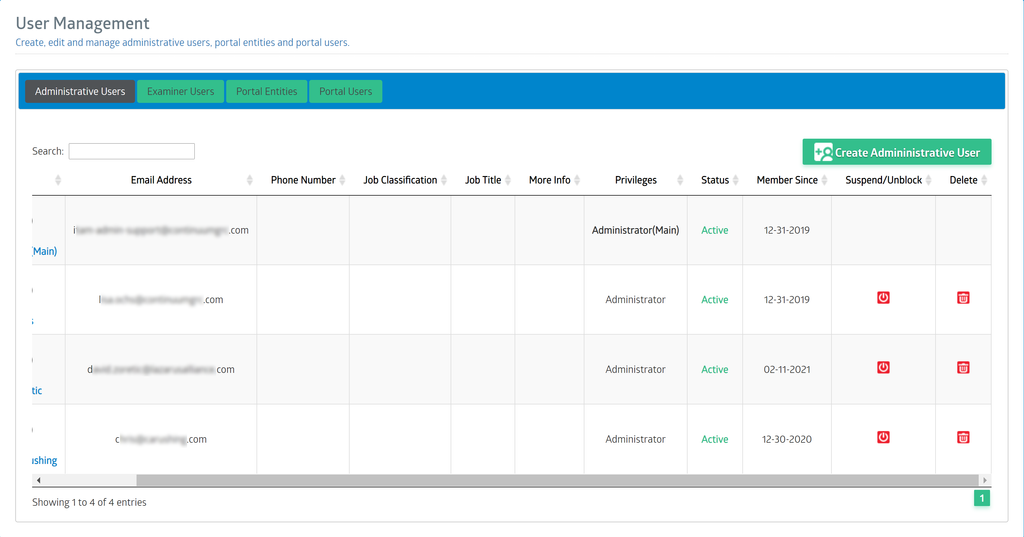
Task: Click the Create Administrative User button
Action: pos(897,152)
